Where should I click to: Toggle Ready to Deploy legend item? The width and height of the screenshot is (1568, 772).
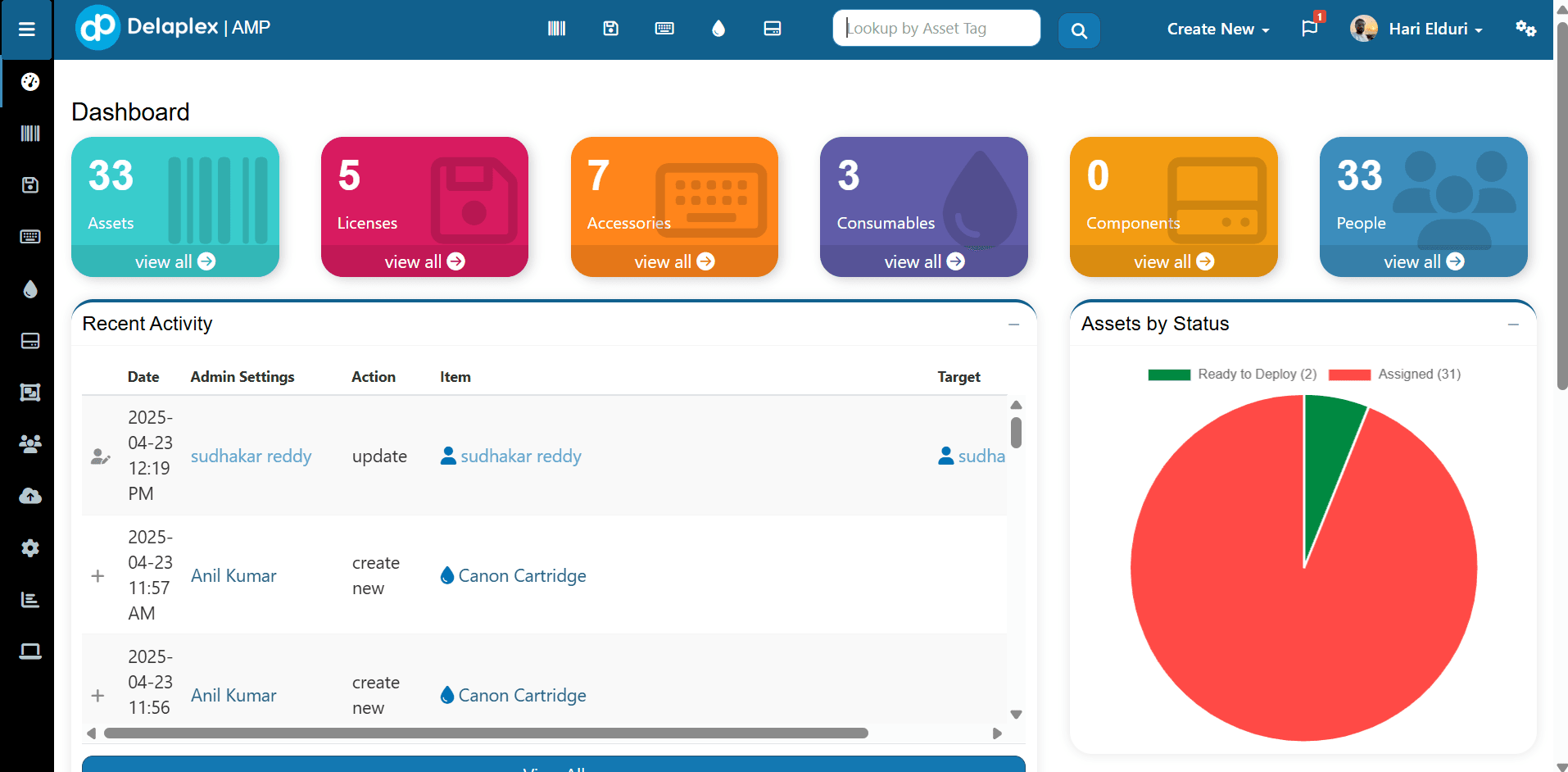point(1233,375)
